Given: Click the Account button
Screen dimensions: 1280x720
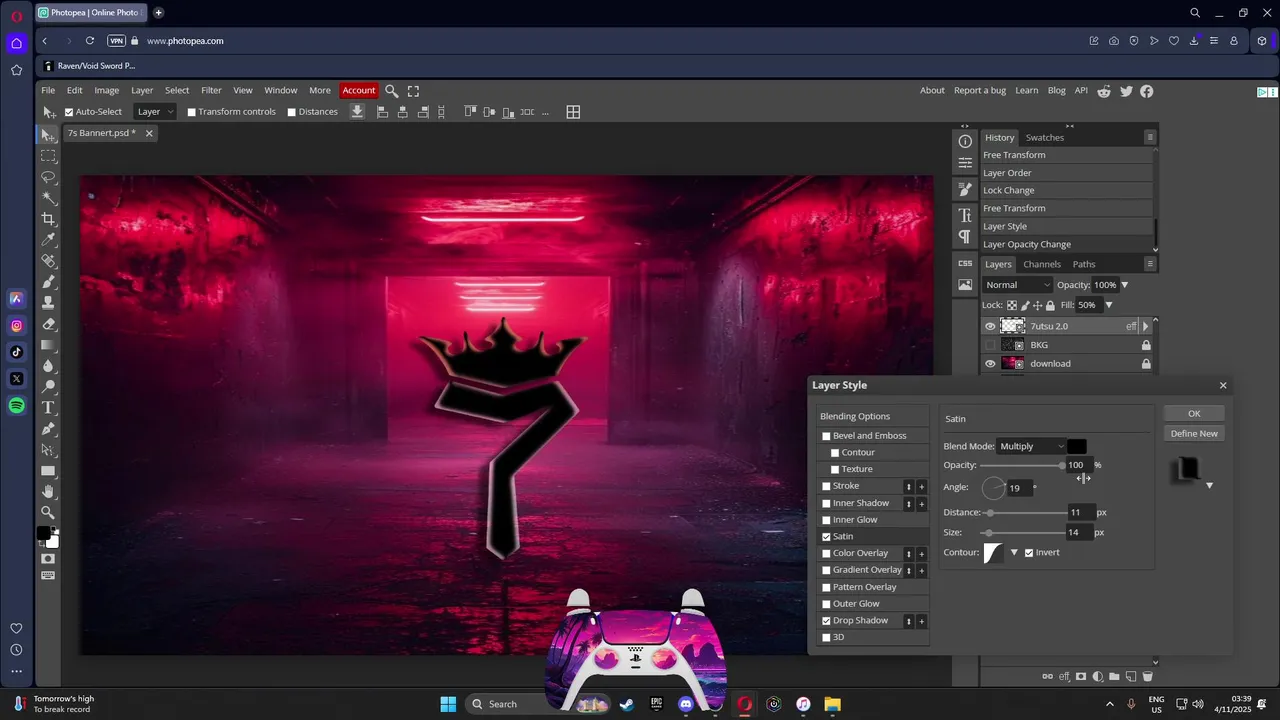Looking at the screenshot, I should (x=359, y=90).
